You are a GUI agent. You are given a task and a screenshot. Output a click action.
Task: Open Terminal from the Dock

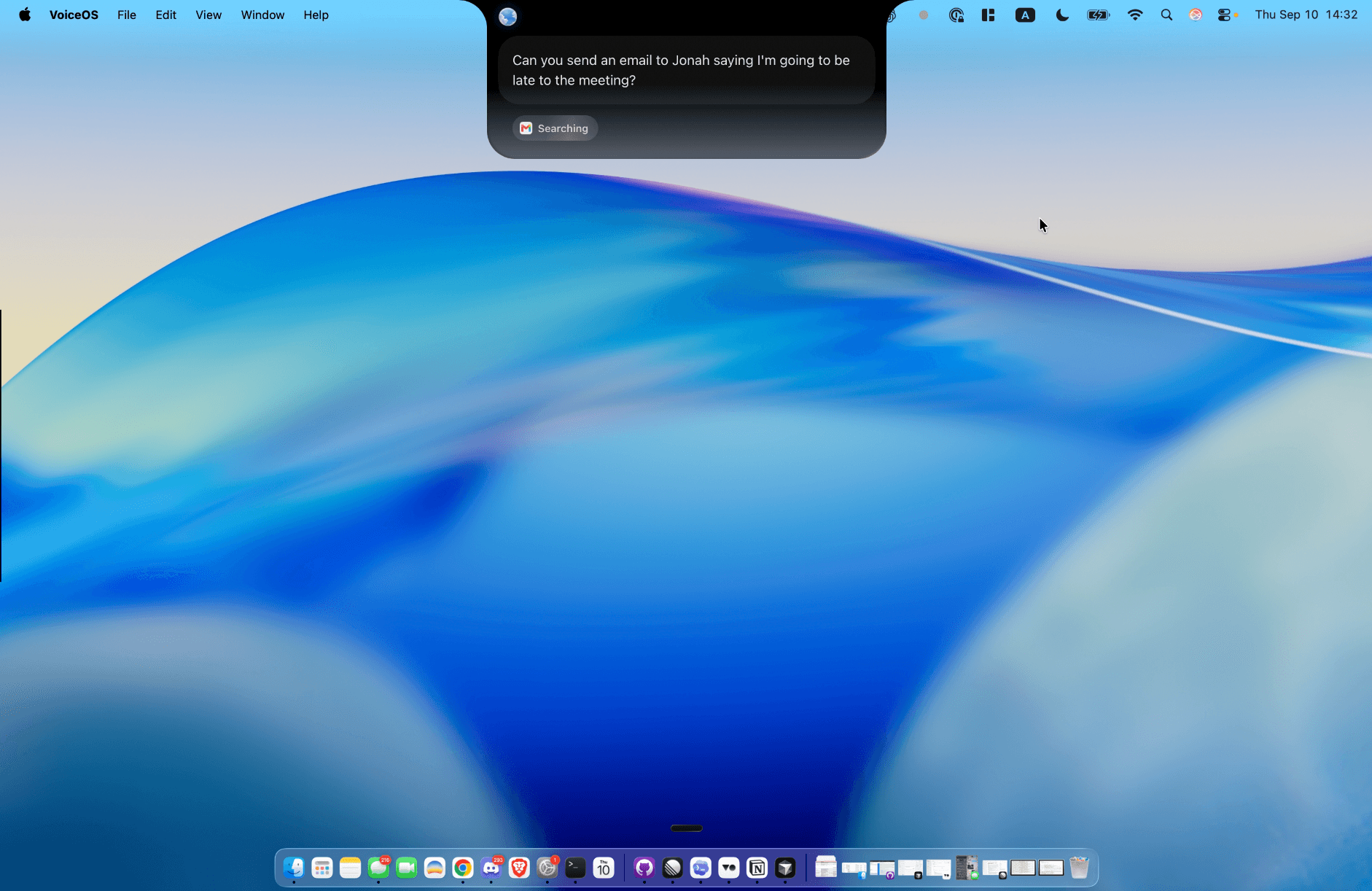575,868
